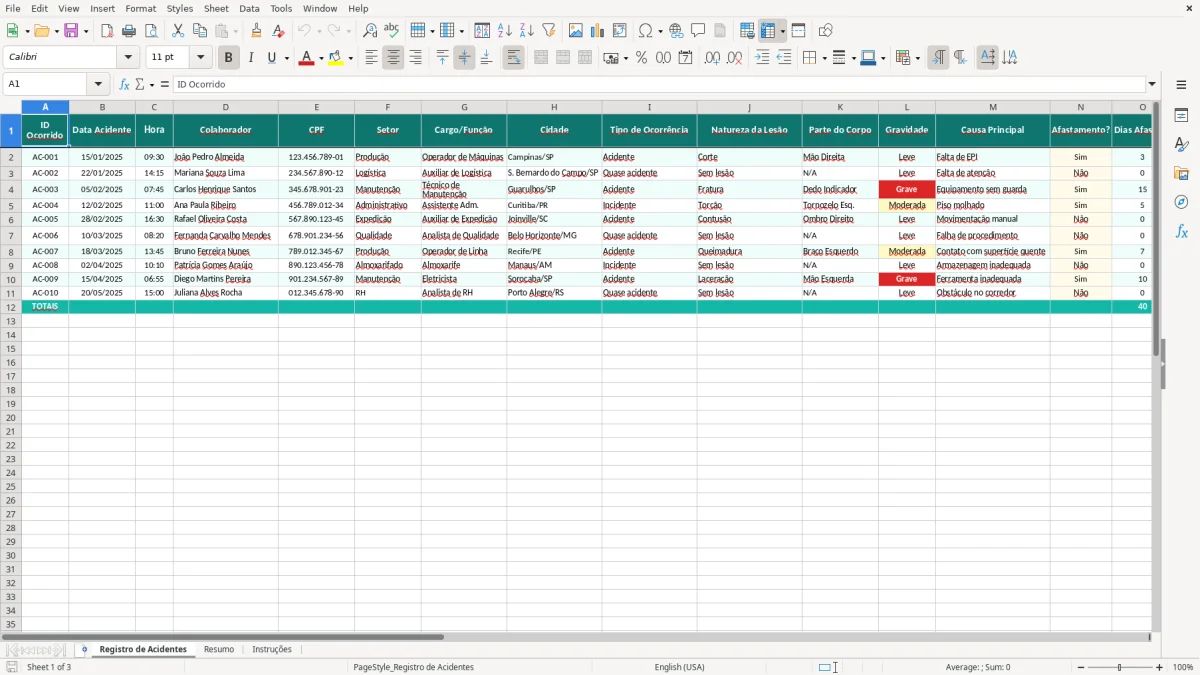Open the Format menu
The image size is (1200, 675).
click(140, 8)
